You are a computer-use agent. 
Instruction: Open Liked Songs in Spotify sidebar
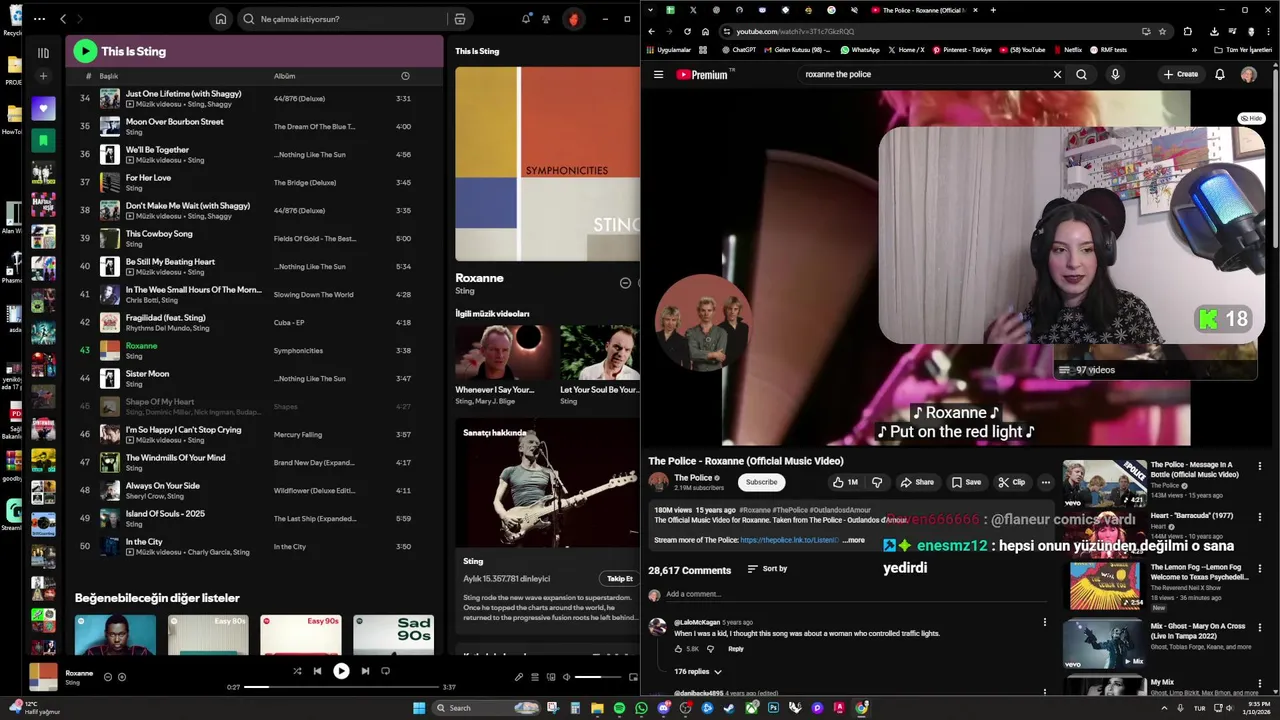click(x=43, y=108)
